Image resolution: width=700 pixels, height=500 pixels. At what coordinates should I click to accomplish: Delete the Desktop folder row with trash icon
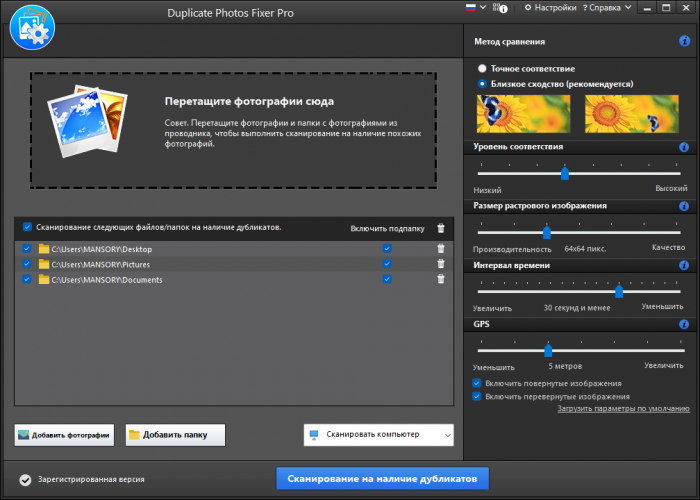coord(441,249)
